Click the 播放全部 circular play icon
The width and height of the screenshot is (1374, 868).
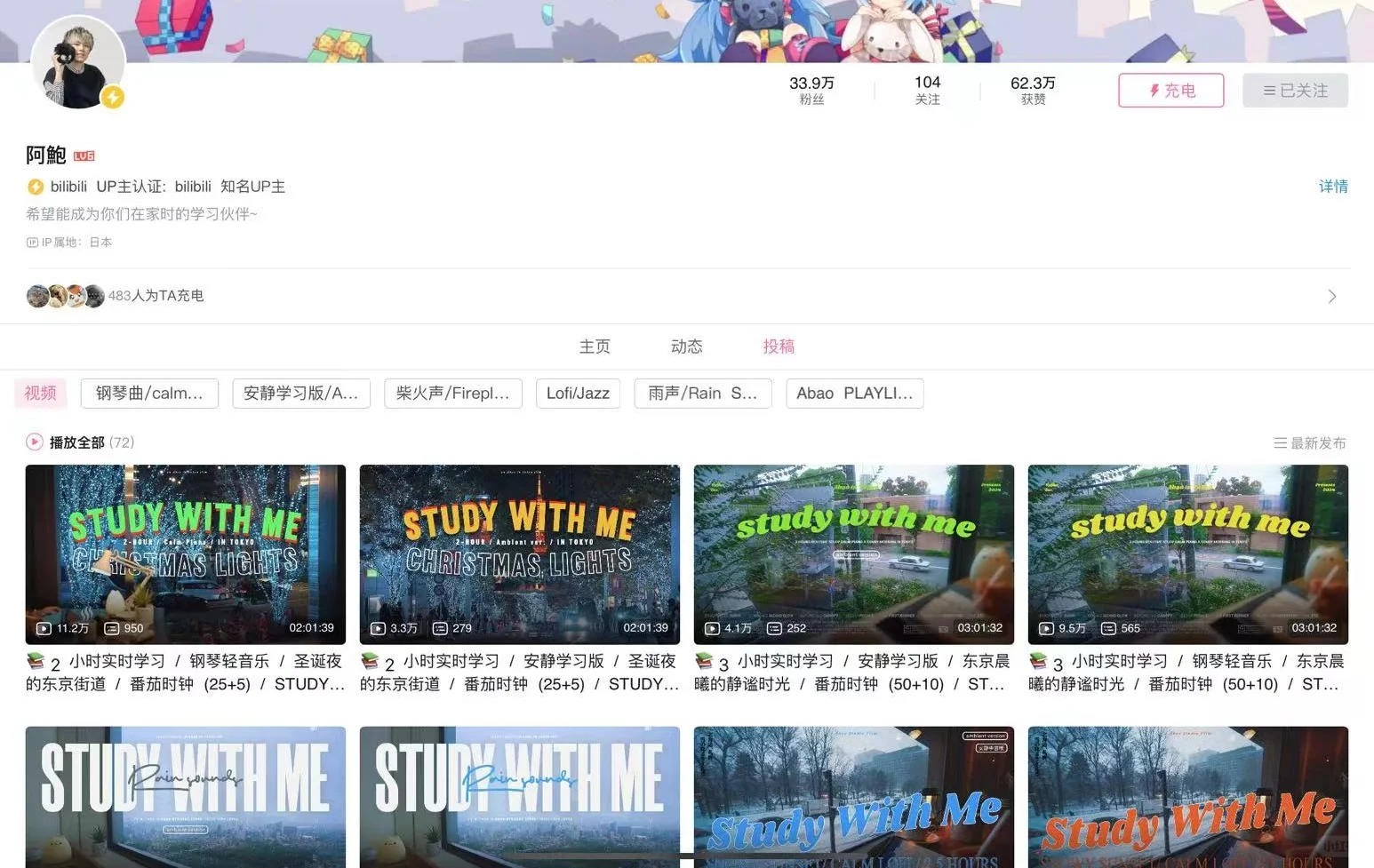[34, 442]
